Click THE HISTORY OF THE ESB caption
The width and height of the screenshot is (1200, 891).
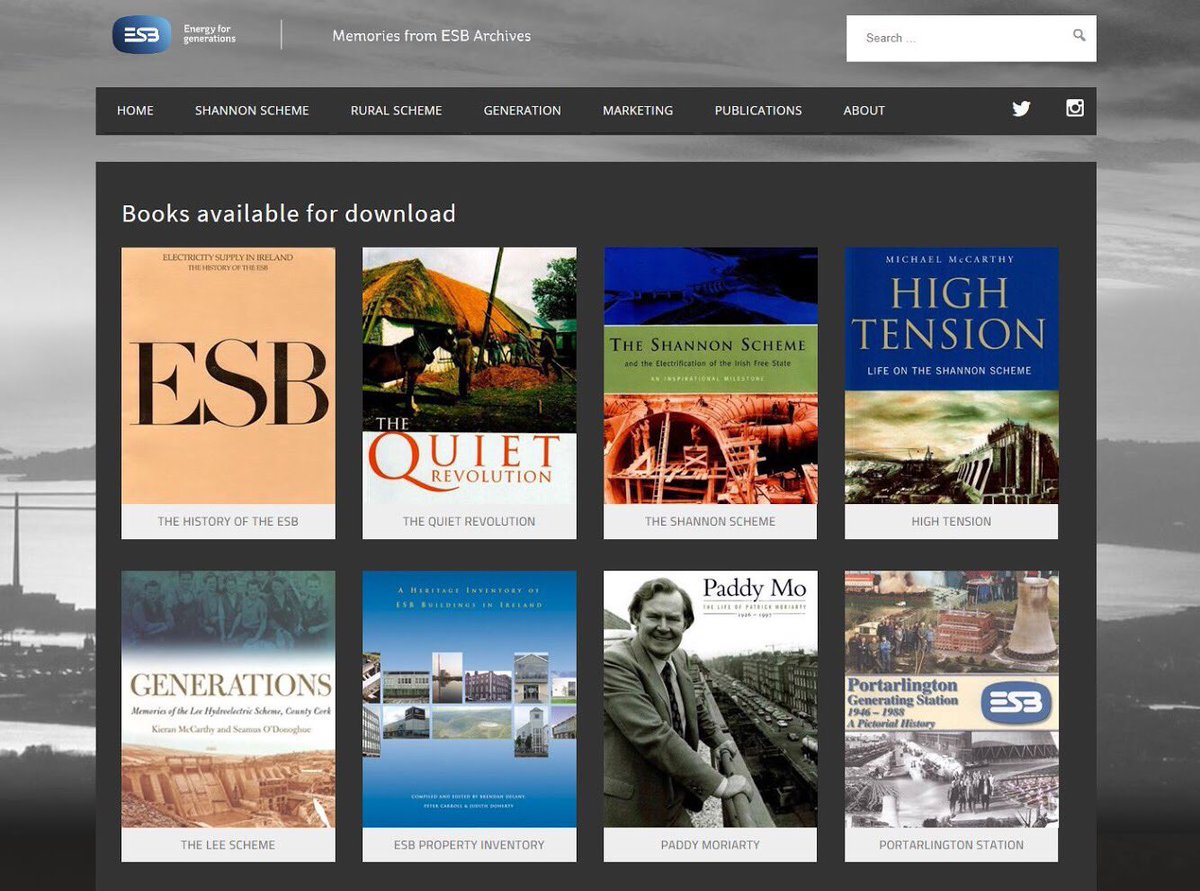pos(228,522)
